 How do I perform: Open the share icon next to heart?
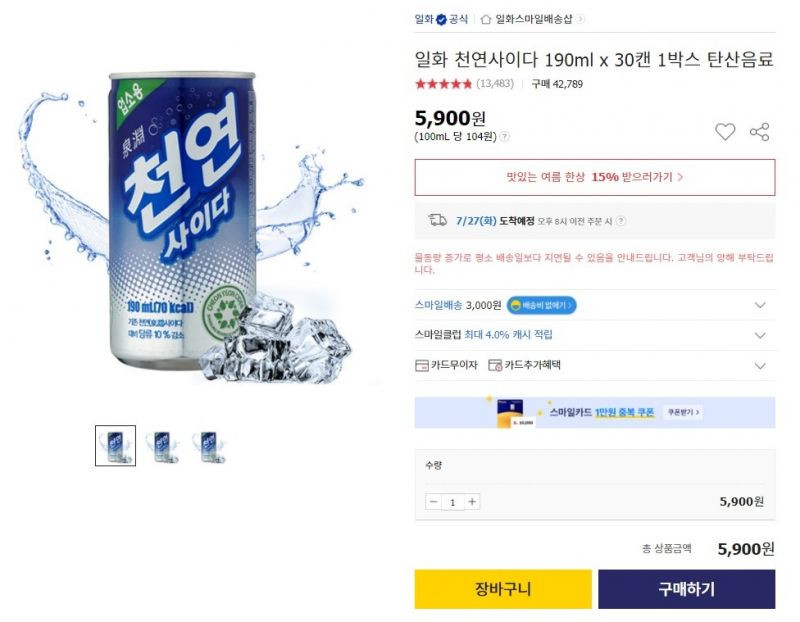tap(759, 132)
